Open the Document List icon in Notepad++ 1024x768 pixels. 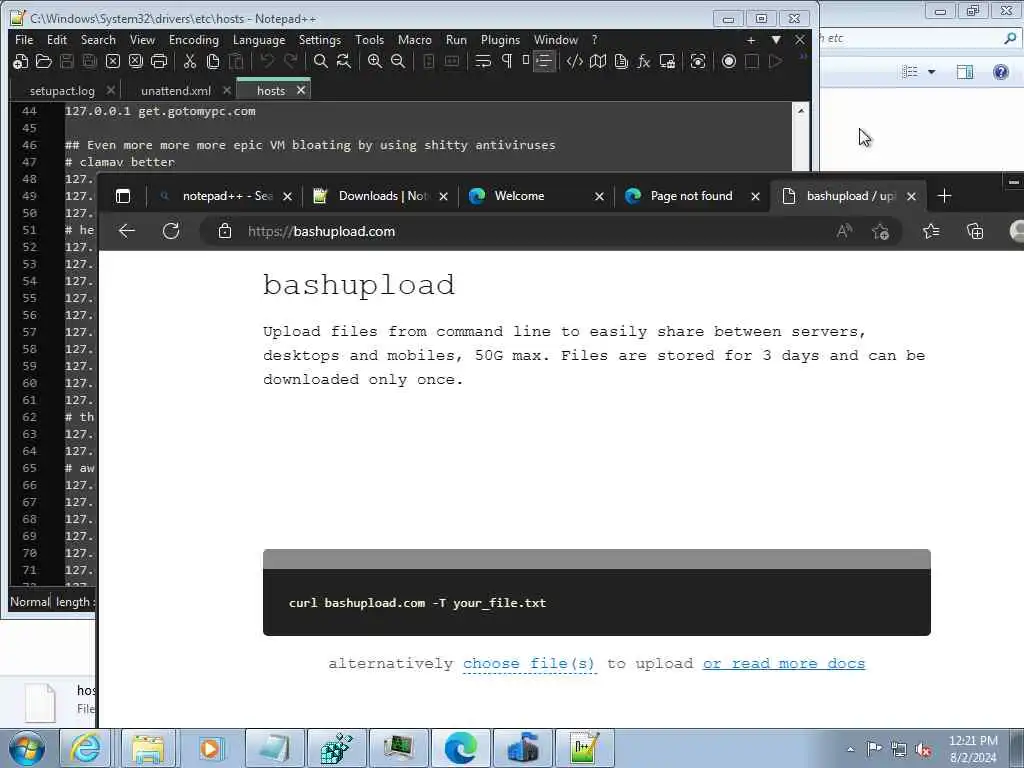[x=621, y=61]
